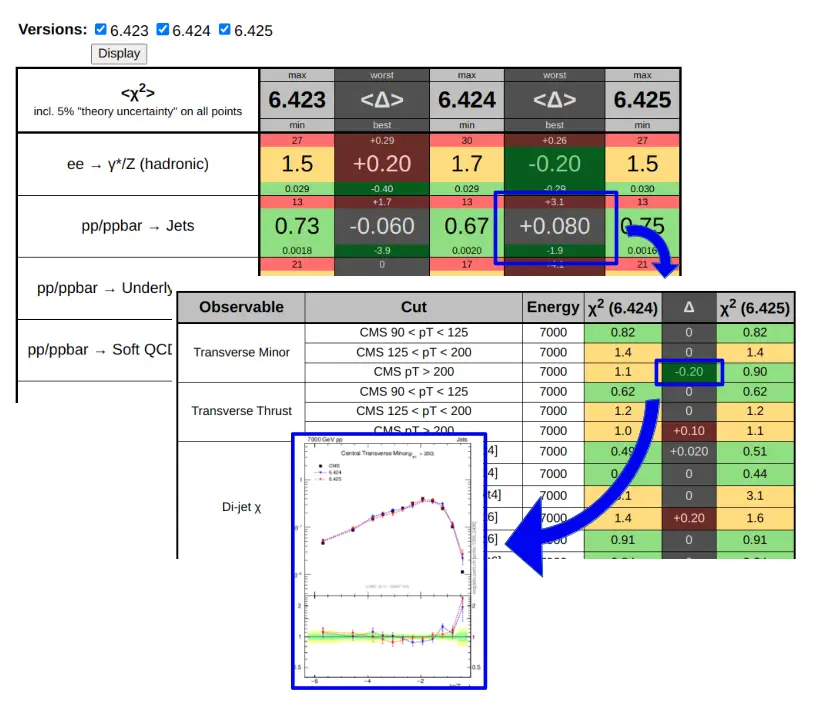Toggle the 6.423 version checkbox
This screenshot has width=822, height=703.
coord(100,30)
